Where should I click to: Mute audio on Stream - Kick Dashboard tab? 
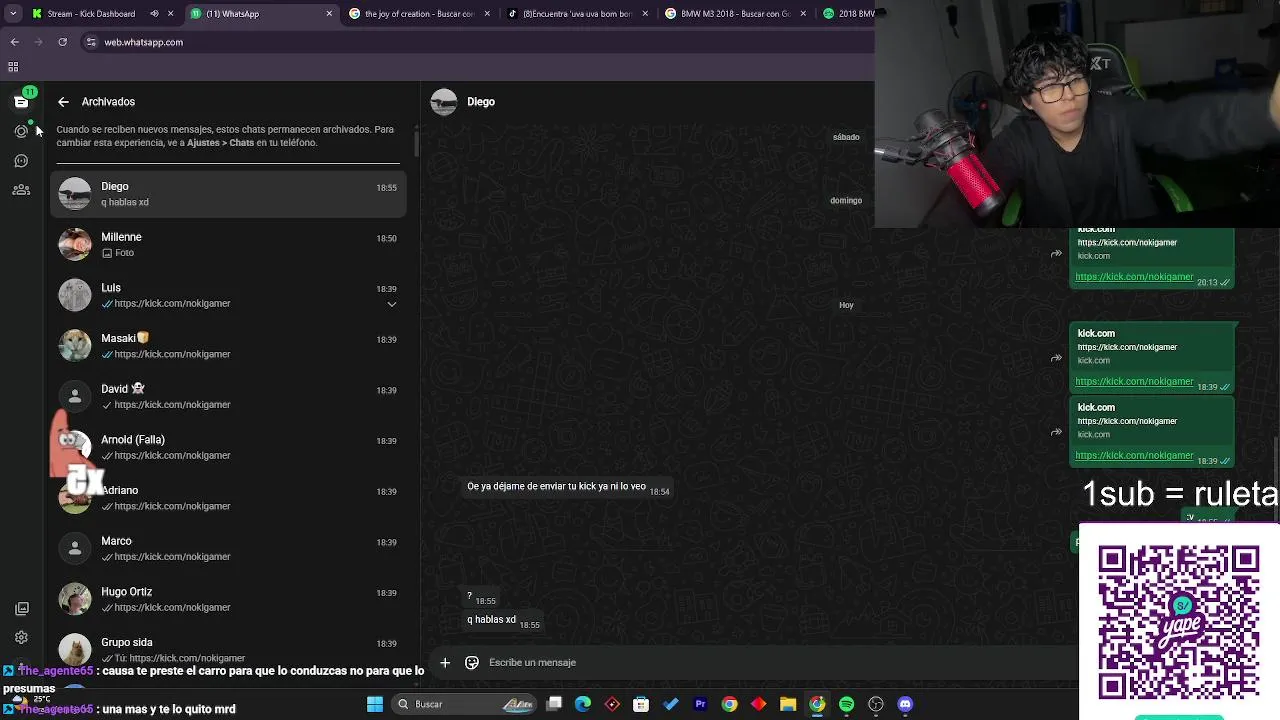click(x=154, y=14)
